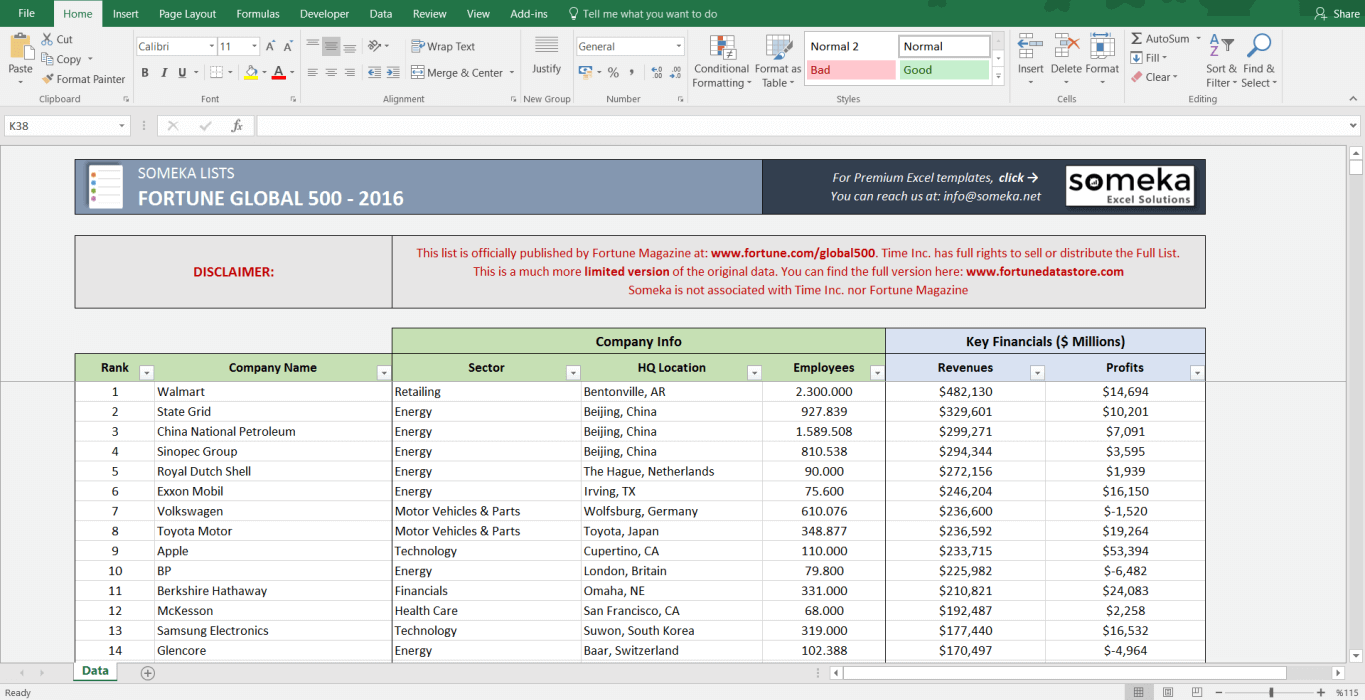This screenshot has width=1365, height=700.
Task: Click Increase Decimal icon
Action: [x=657, y=73]
